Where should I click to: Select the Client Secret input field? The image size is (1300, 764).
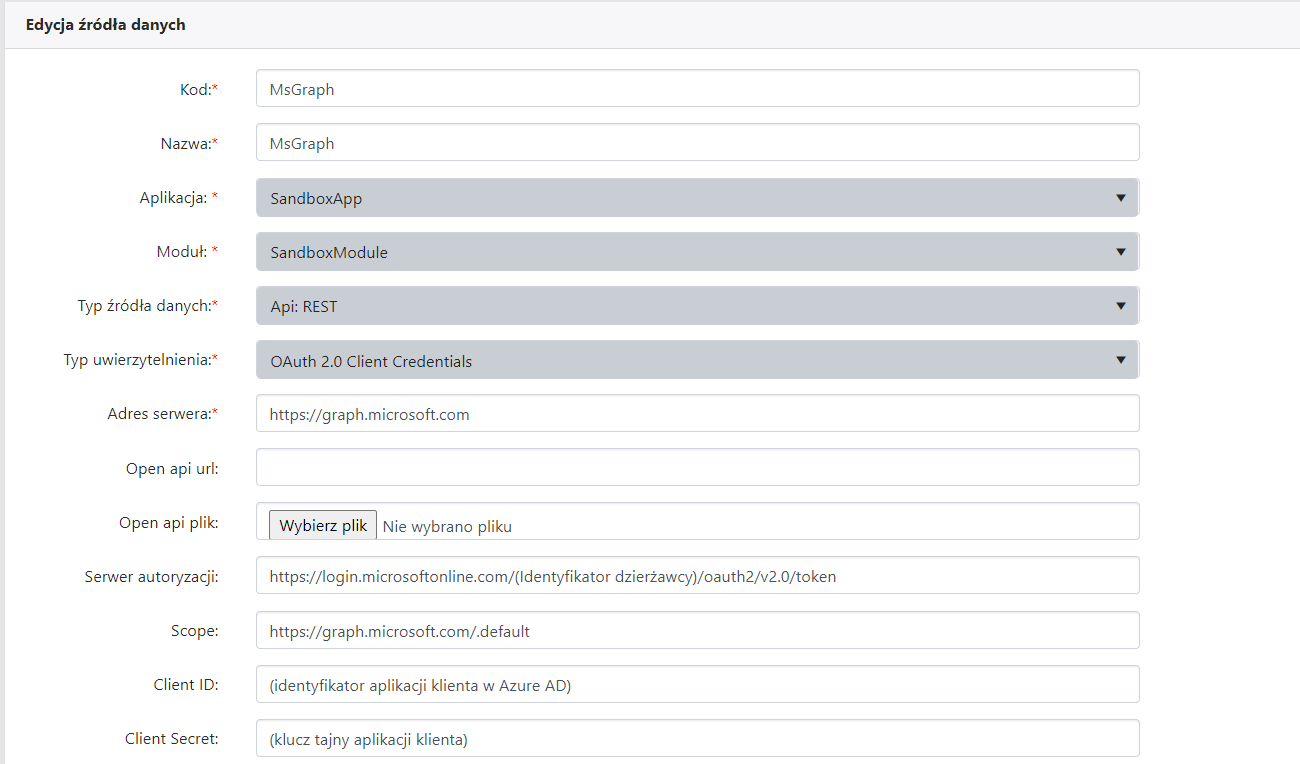pyautogui.click(x=697, y=739)
